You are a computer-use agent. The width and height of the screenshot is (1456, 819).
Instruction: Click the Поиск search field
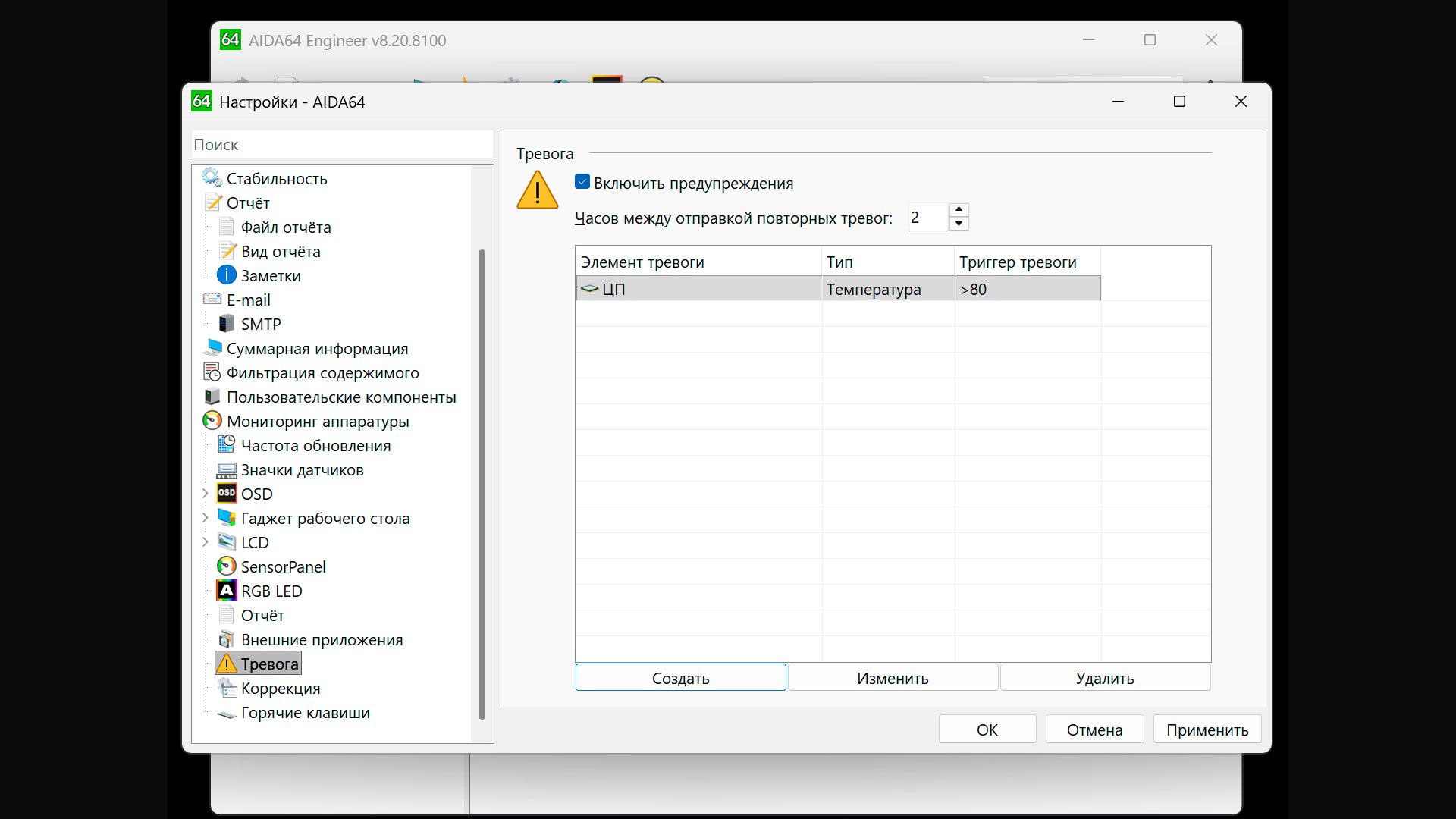[x=342, y=144]
